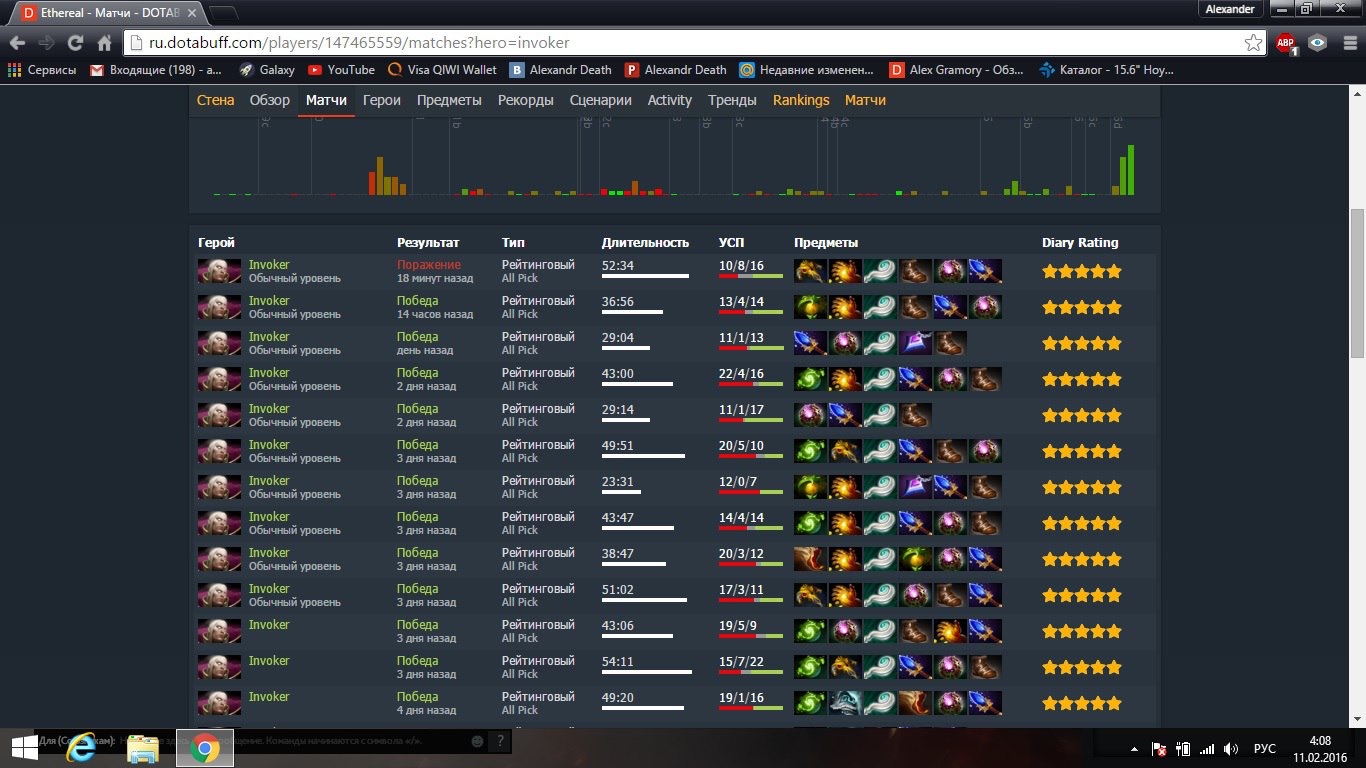The width and height of the screenshot is (1366, 768).
Task: Open the Adblock Plus extension icon
Action: [x=1285, y=43]
